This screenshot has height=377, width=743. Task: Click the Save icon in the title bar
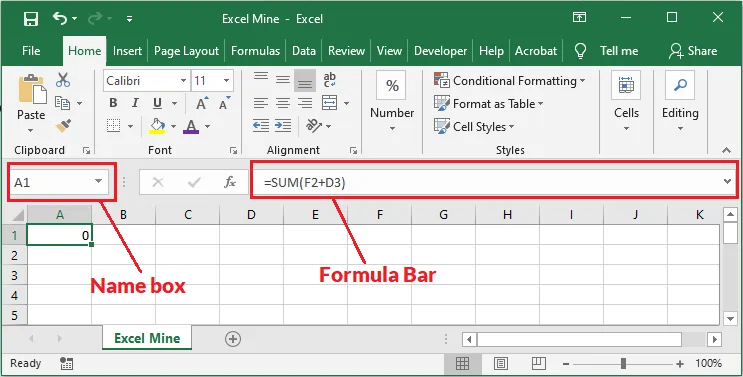click(x=31, y=19)
